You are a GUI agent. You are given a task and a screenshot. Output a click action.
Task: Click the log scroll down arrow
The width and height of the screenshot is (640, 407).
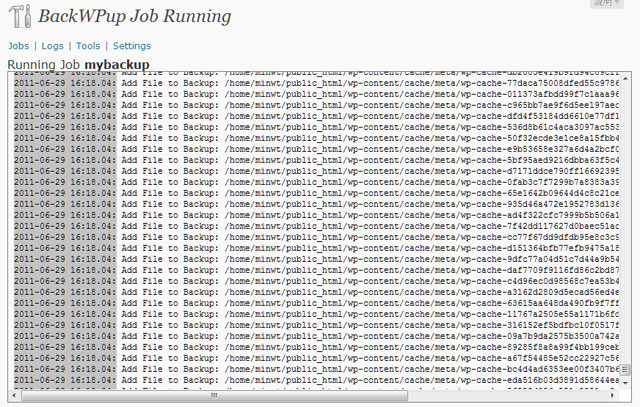(x=625, y=383)
